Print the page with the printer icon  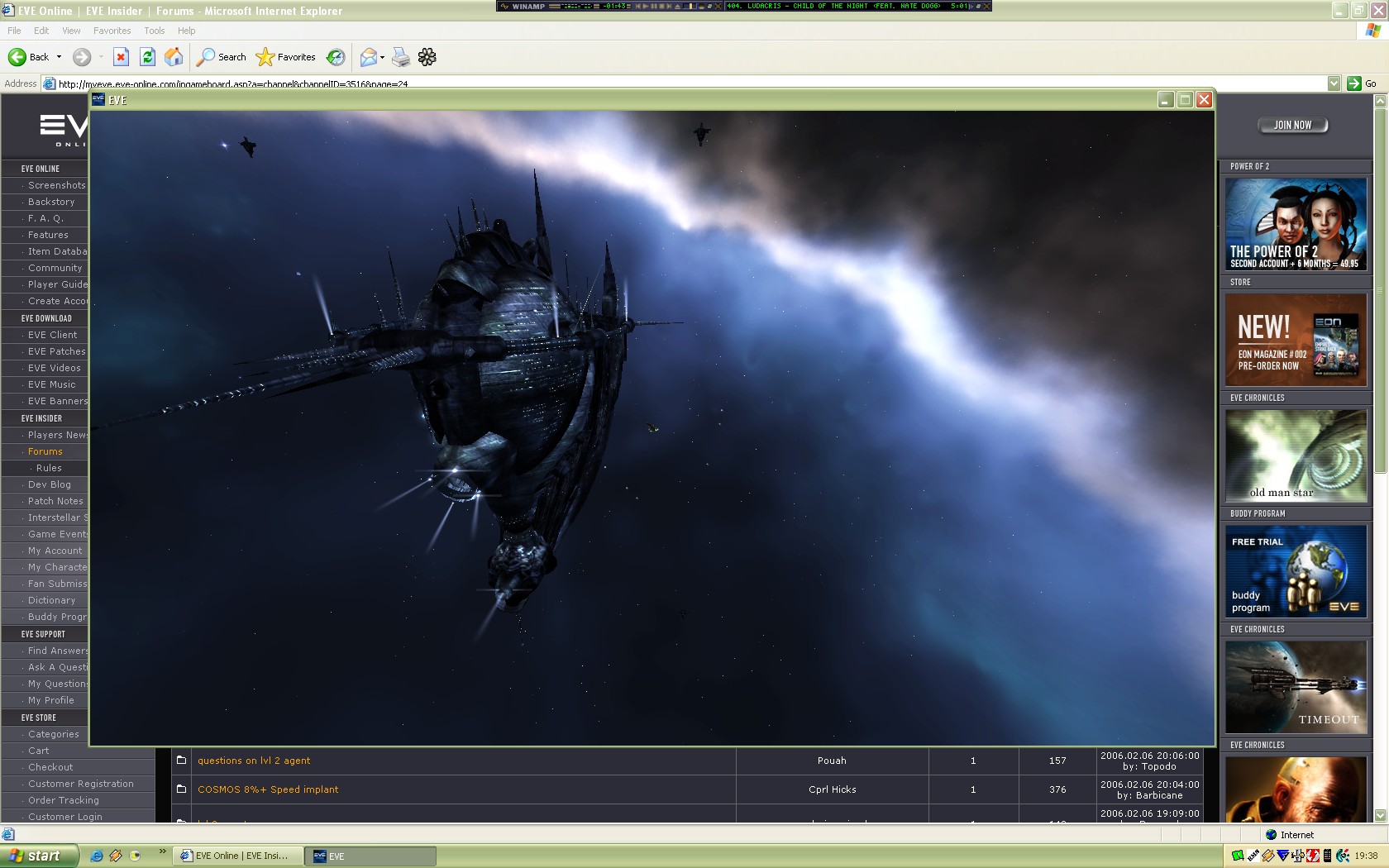tap(401, 57)
